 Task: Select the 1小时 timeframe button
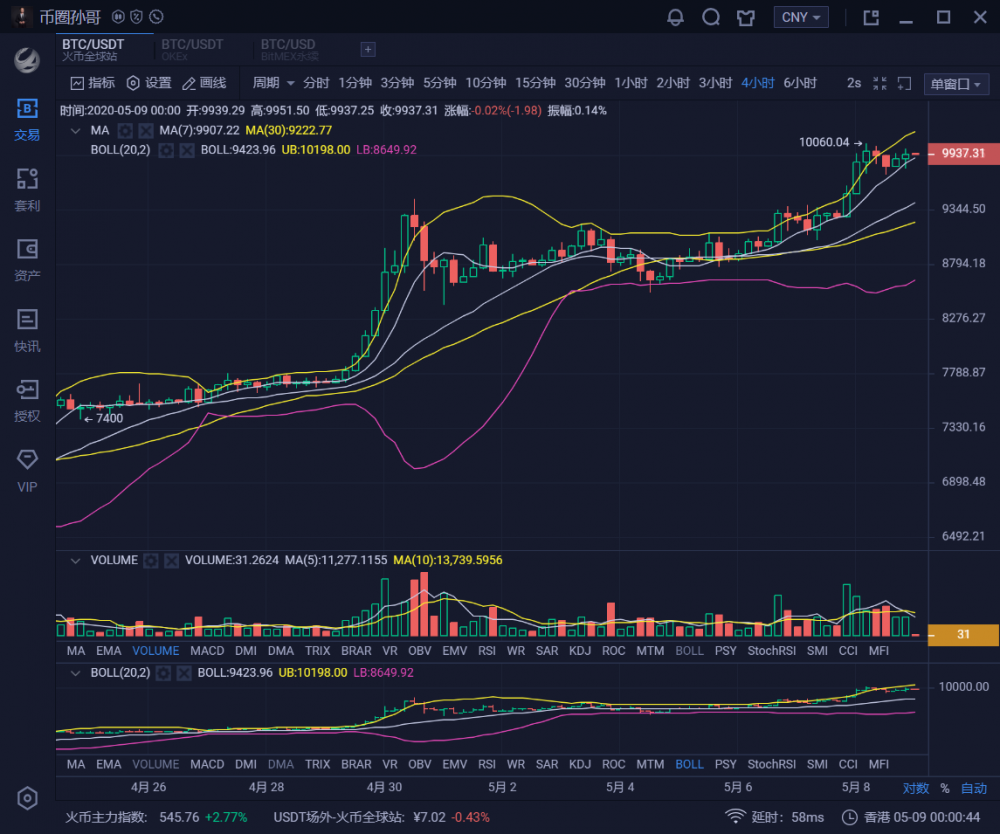click(630, 83)
